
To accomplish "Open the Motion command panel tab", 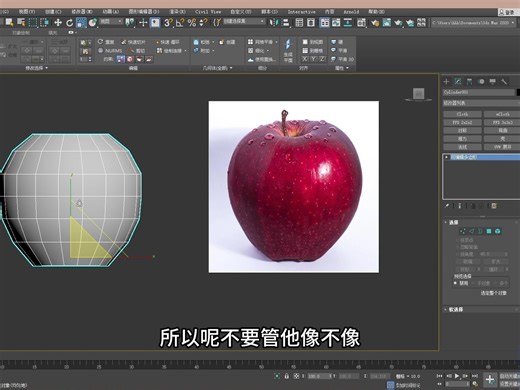I will pyautogui.click(x=481, y=81).
